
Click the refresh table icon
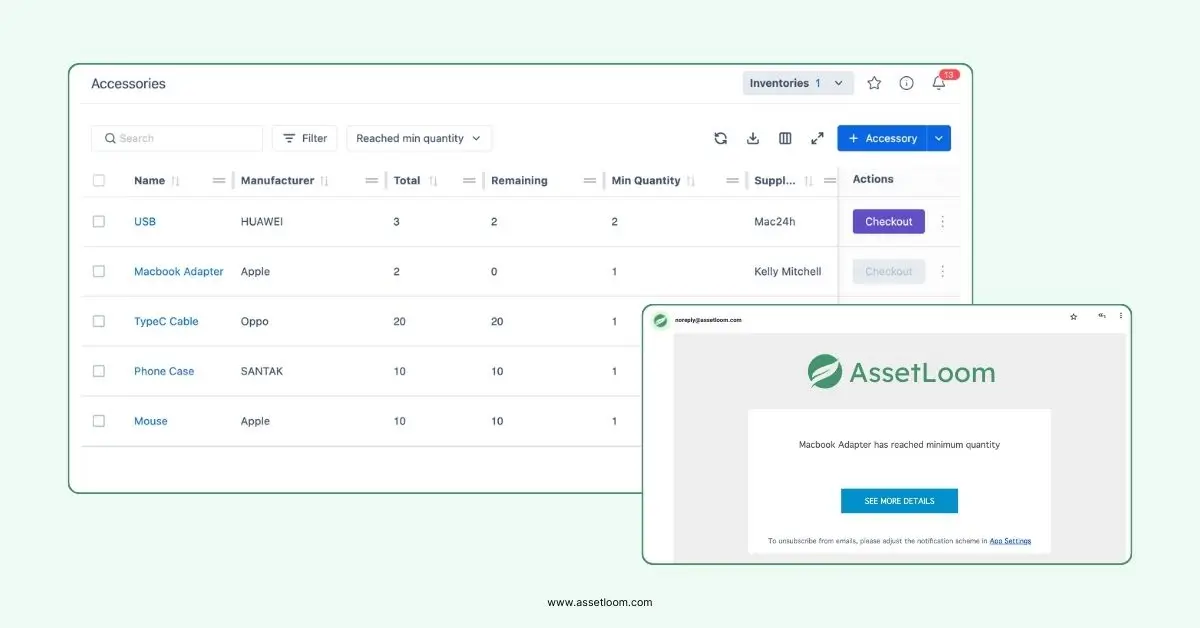click(x=720, y=139)
